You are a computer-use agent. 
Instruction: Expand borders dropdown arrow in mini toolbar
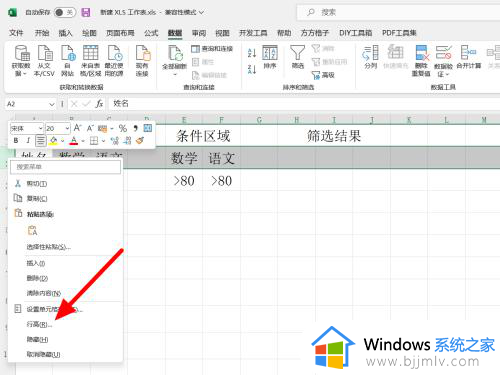pyautogui.click(x=103, y=141)
